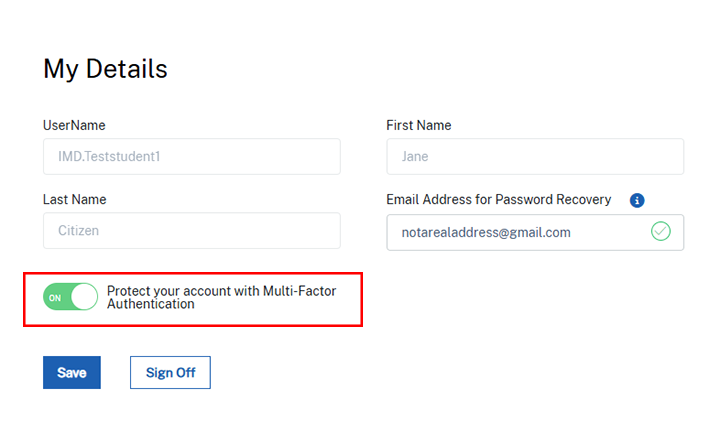720x432 pixels.
Task: Click the word Authentication under the MFA label
Action: tap(151, 304)
